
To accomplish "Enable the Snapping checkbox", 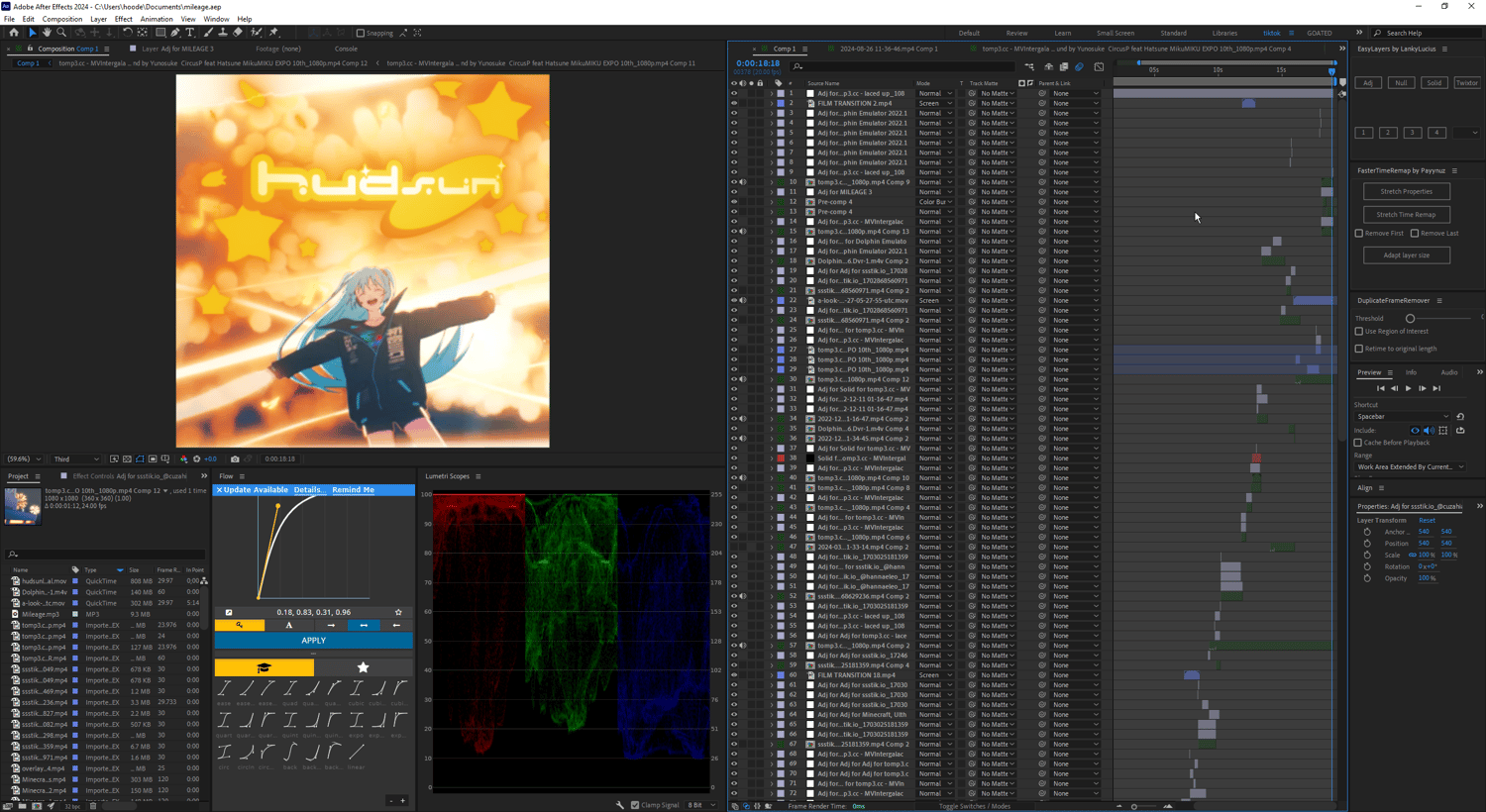I will coord(361,33).
